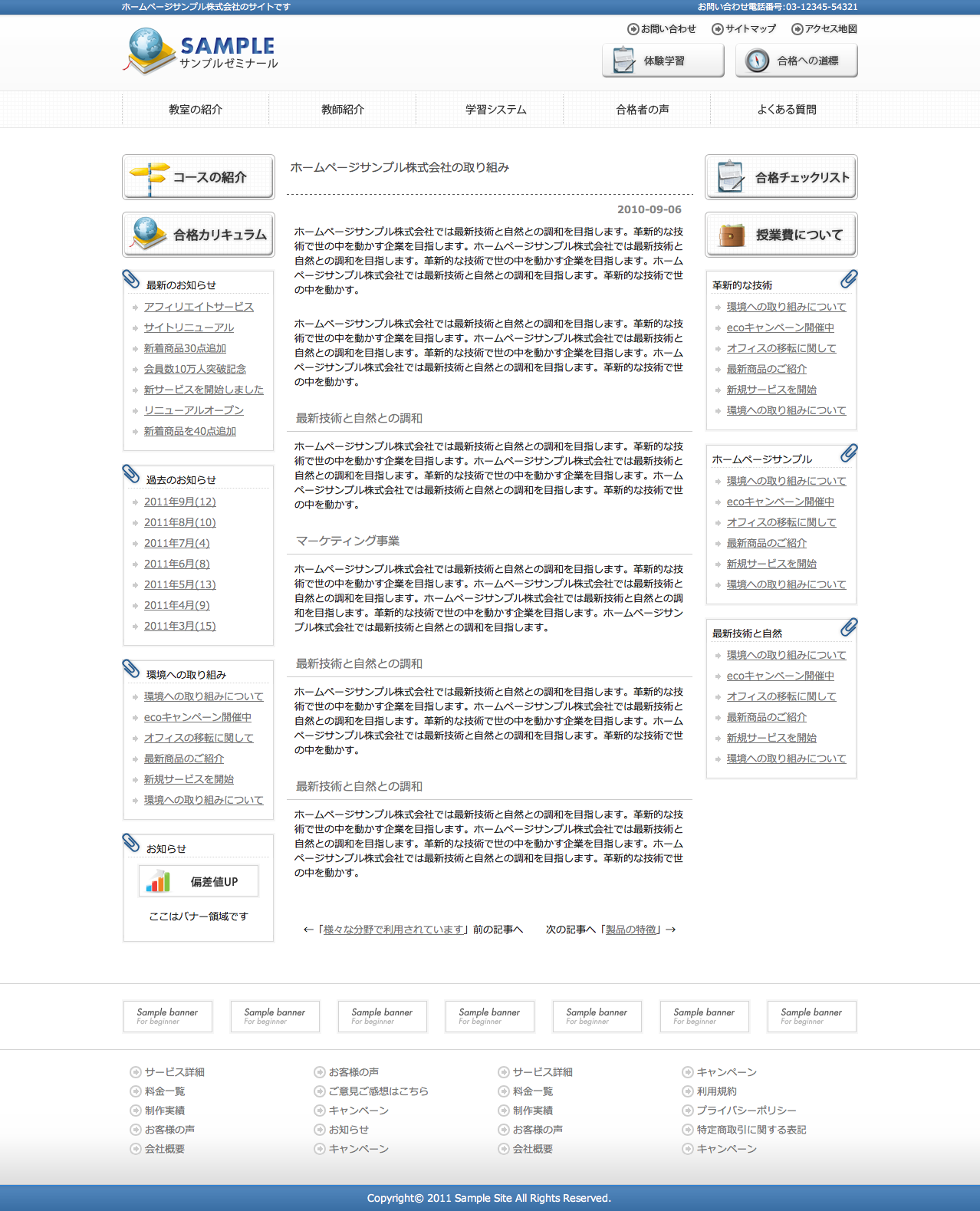Click bullet arrow beside アフィリエイトサービス

click(135, 308)
